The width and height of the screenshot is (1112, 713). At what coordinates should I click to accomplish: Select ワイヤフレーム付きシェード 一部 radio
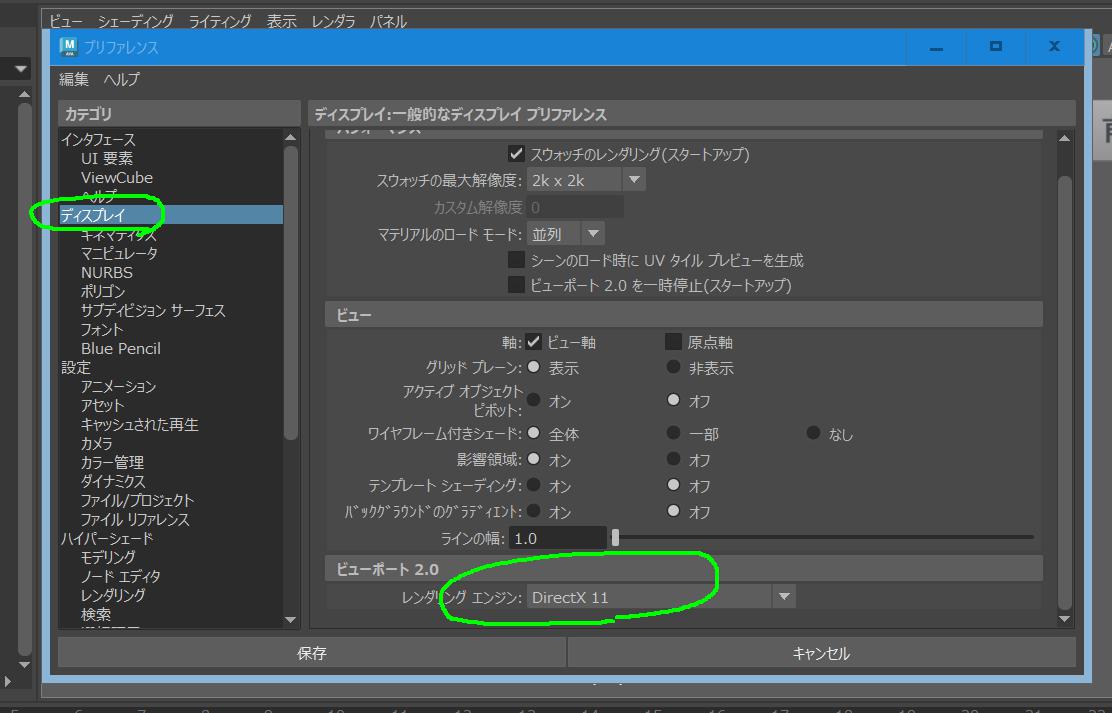tap(673, 433)
